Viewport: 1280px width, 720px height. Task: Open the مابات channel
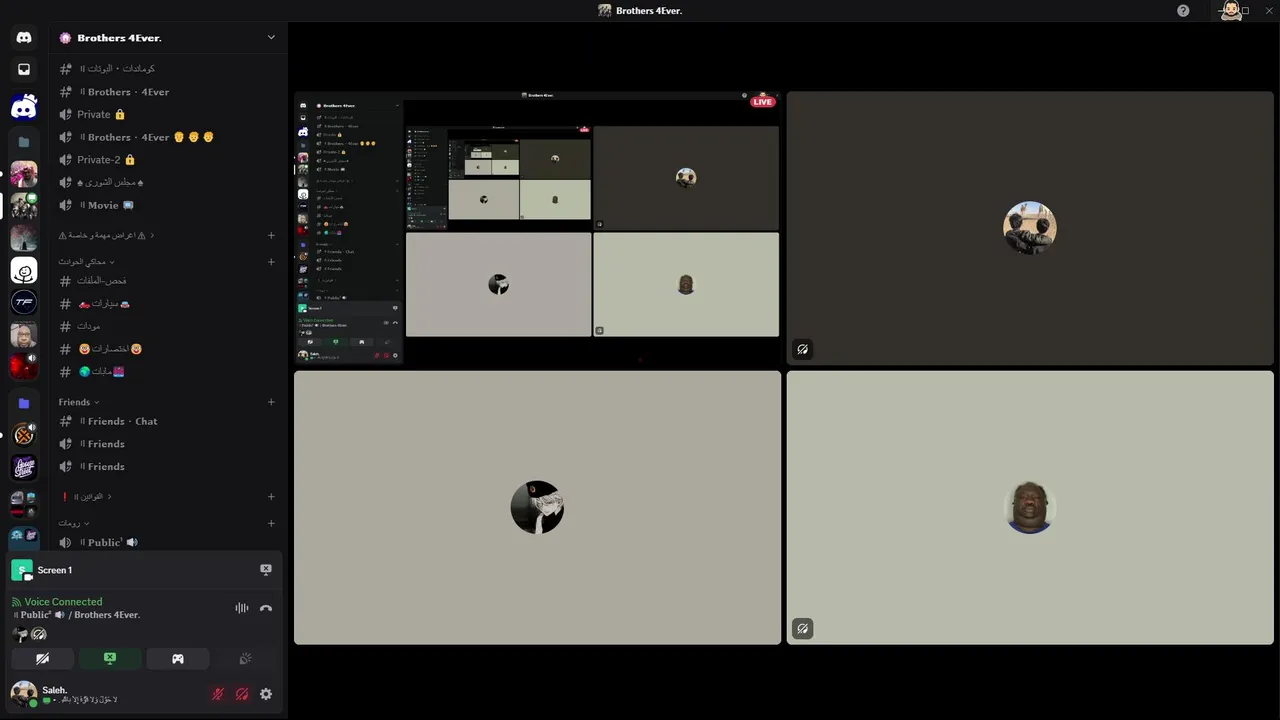coord(167,372)
